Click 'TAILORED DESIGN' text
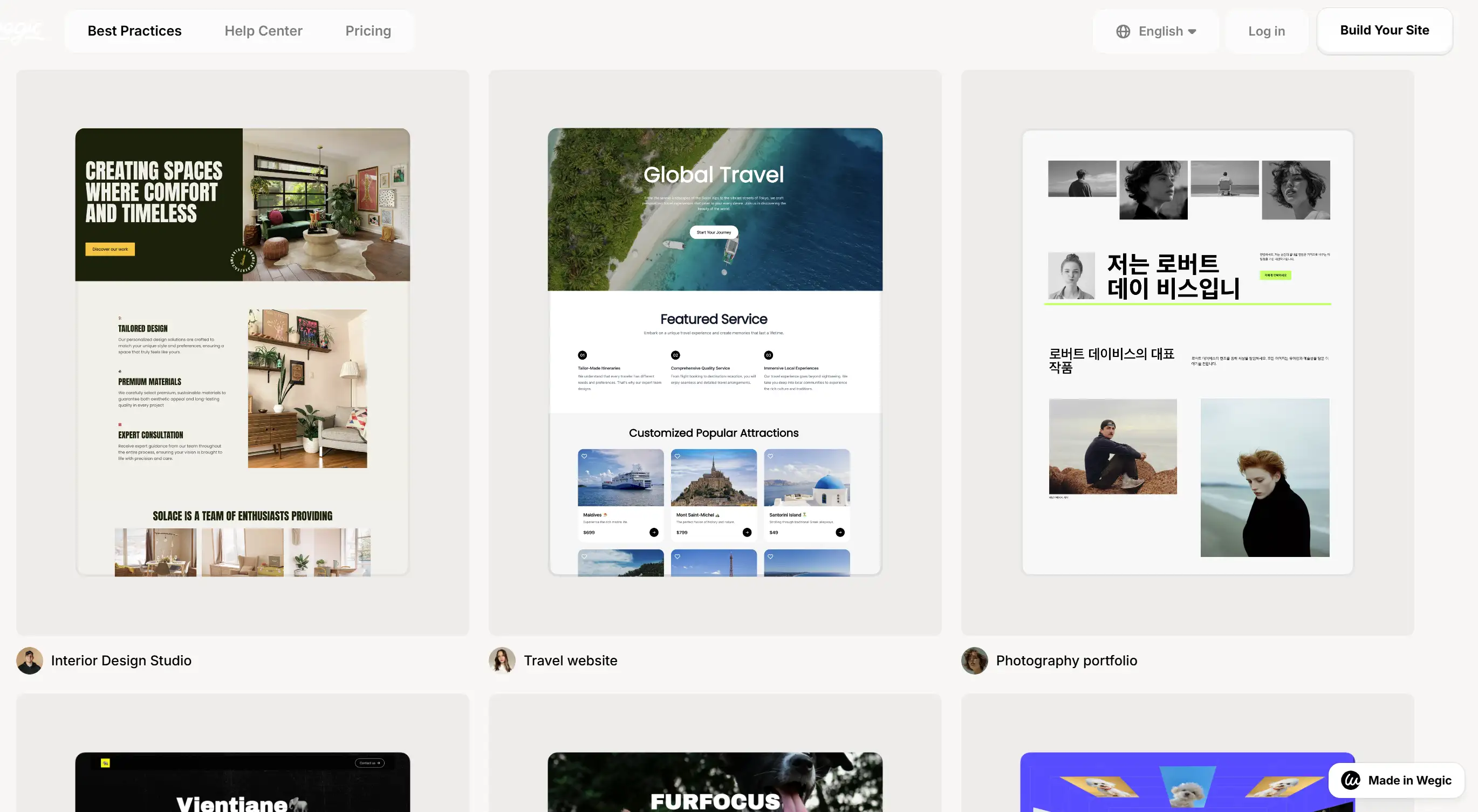 [143, 329]
